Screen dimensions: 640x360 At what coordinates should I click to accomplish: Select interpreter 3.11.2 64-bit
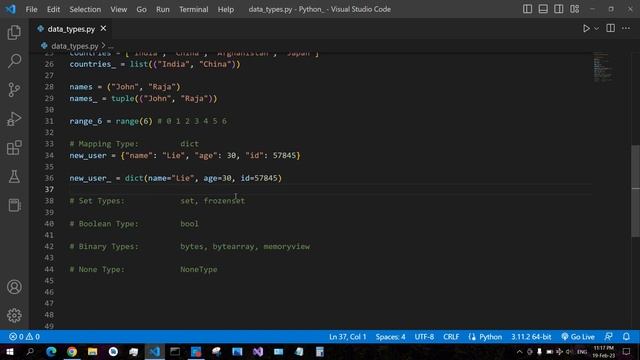pos(531,337)
